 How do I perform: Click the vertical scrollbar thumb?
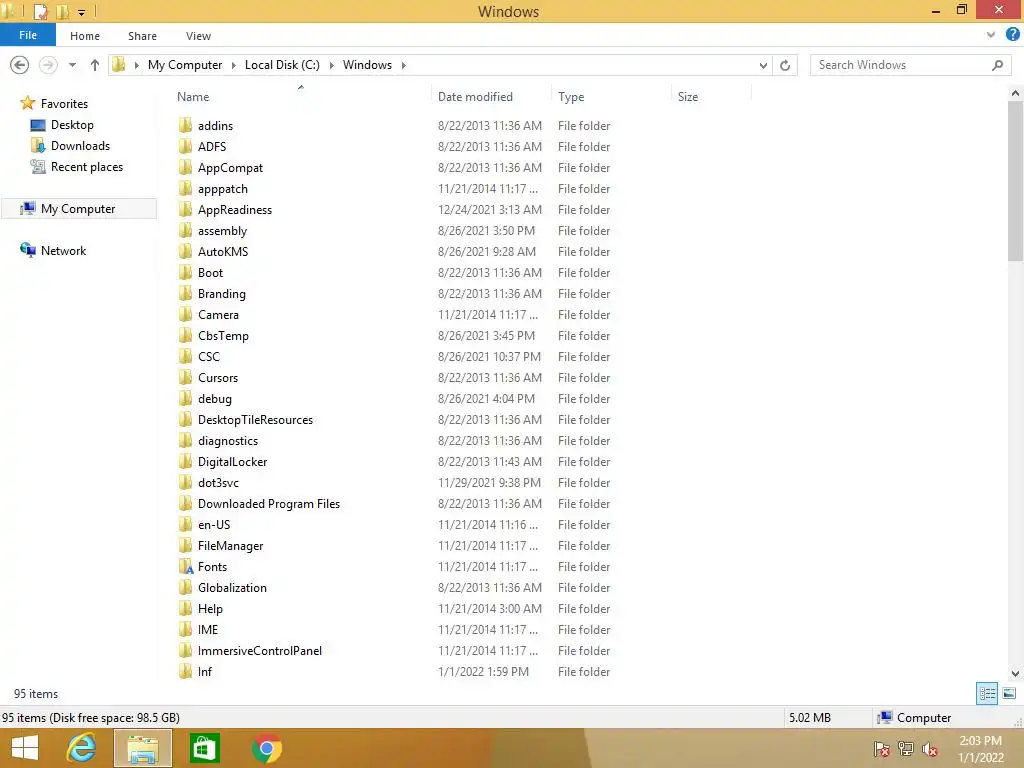pyautogui.click(x=1015, y=182)
